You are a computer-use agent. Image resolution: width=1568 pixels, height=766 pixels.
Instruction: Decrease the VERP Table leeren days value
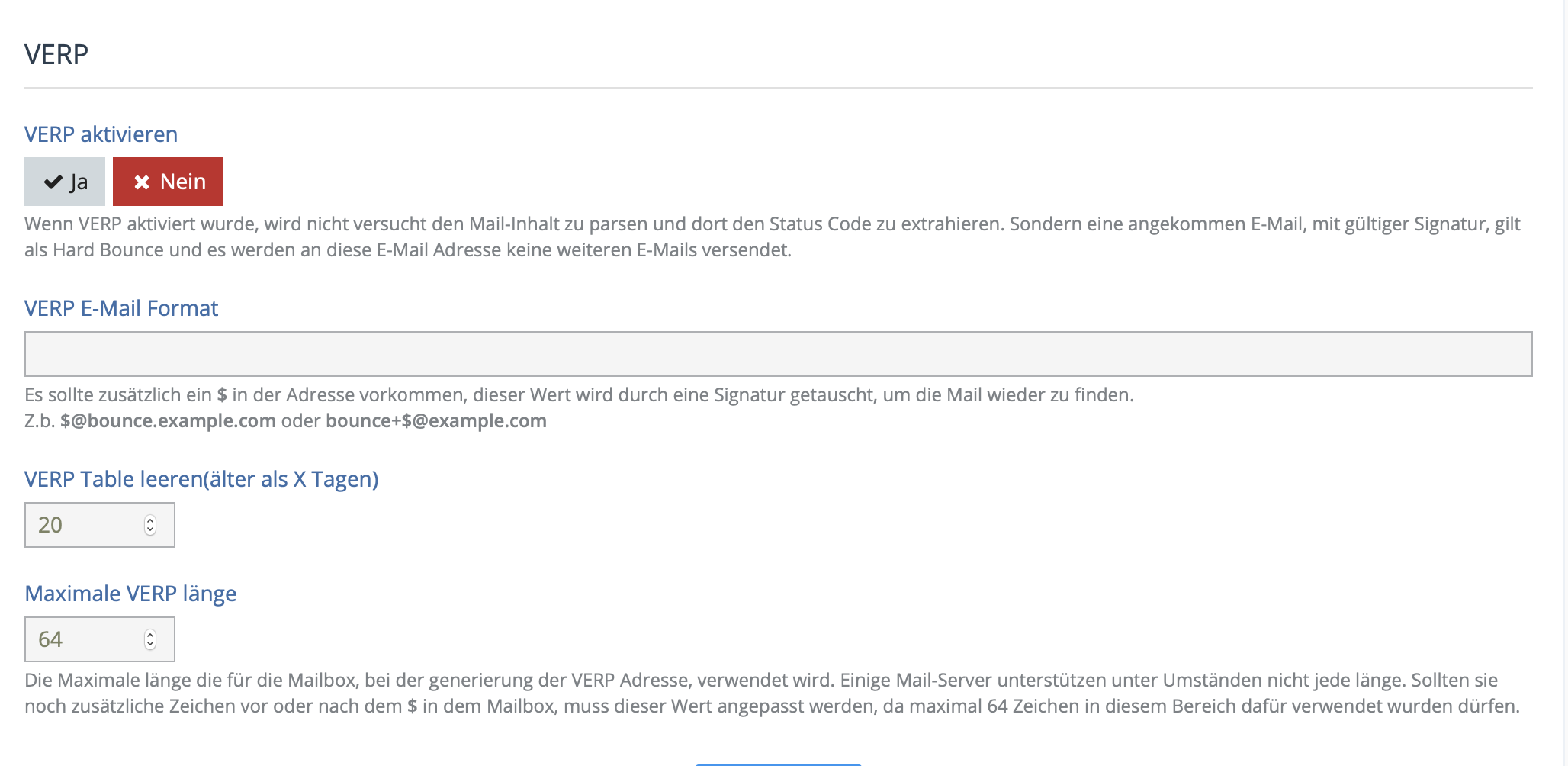click(x=150, y=529)
